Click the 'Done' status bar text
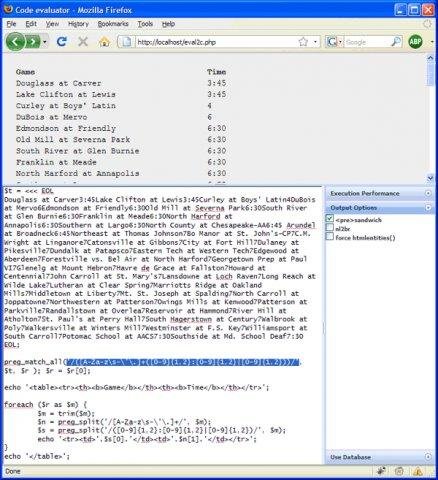438x480 pixels. [x=13, y=471]
